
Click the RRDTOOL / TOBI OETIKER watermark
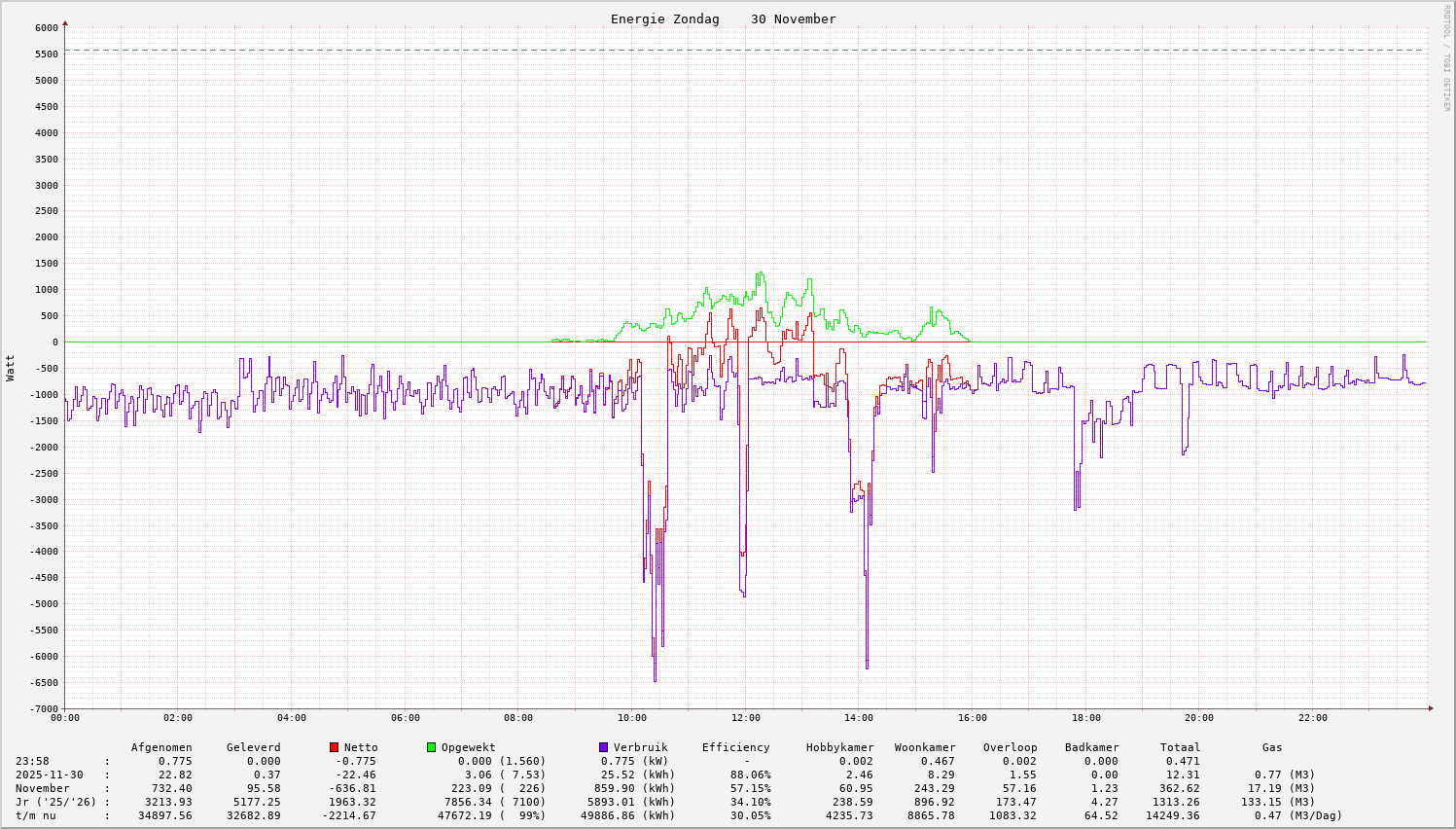[1446, 58]
